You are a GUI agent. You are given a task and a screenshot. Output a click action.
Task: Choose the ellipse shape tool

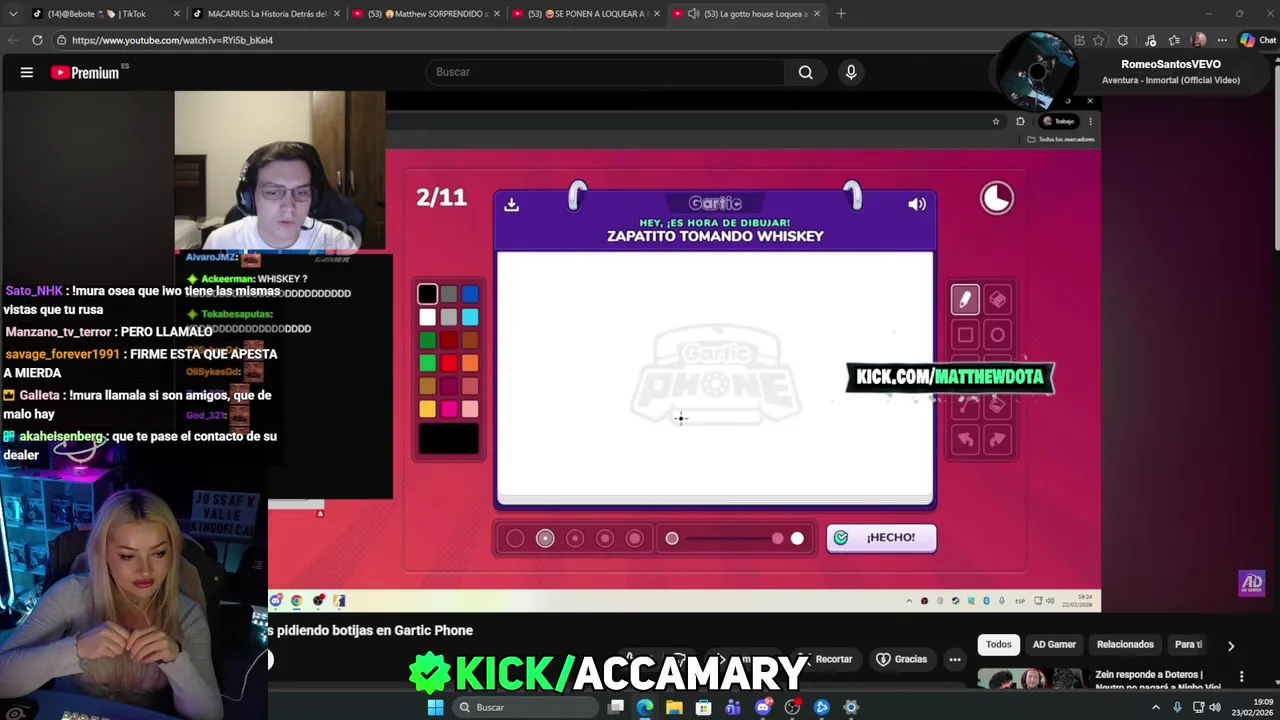point(997,335)
